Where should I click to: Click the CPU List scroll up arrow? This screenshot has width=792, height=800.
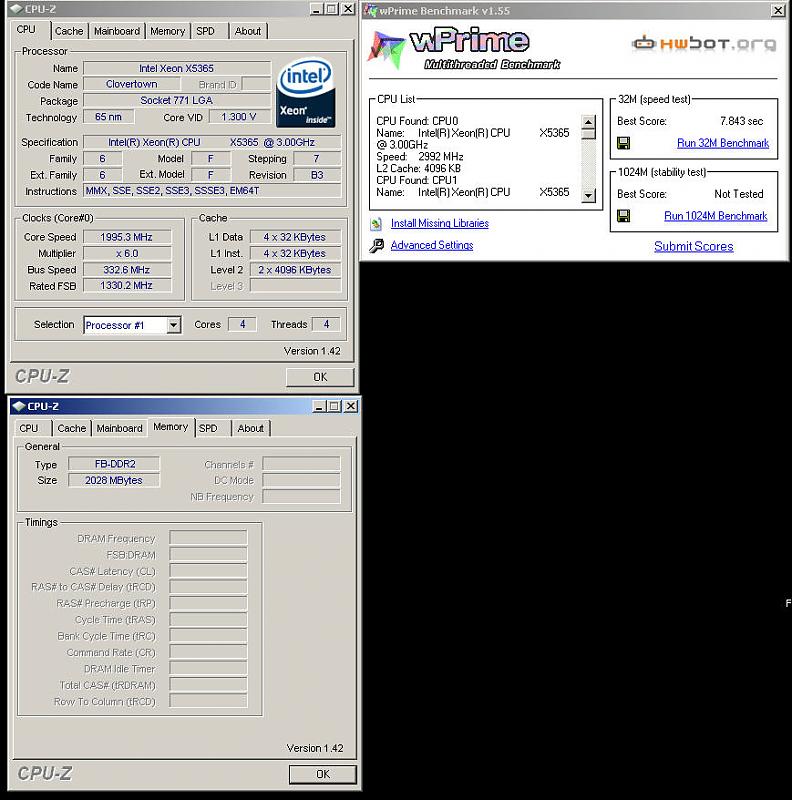tap(589, 122)
